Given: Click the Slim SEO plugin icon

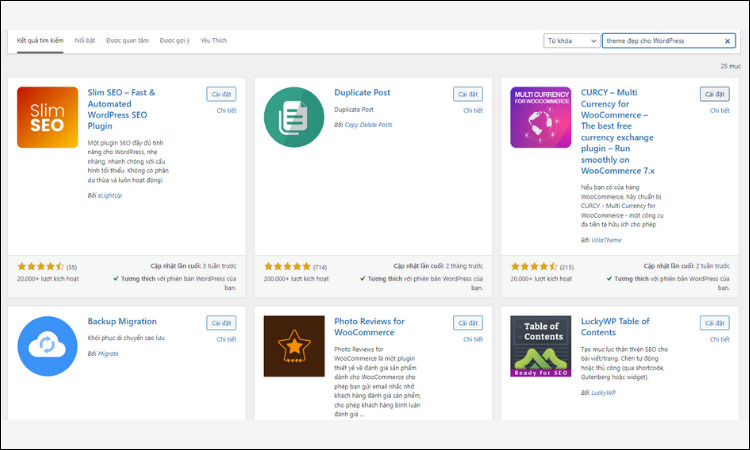Looking at the screenshot, I should [x=47, y=117].
